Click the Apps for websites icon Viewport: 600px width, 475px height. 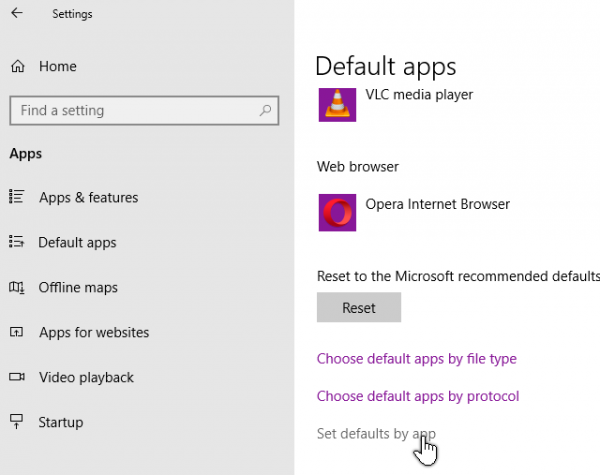pyautogui.click(x=16, y=332)
